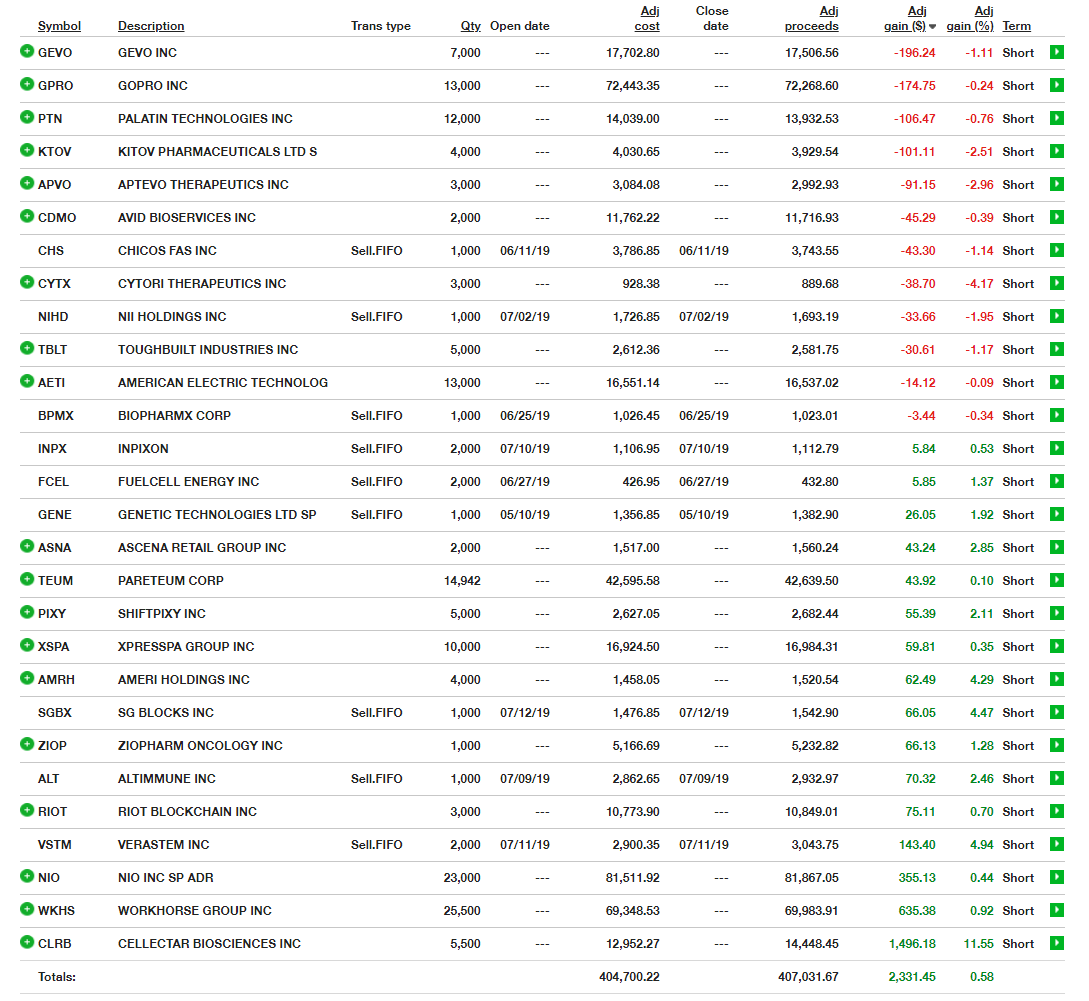Expand the PTN row plus icon
This screenshot has height=1001, width=1089.
[x=27, y=117]
